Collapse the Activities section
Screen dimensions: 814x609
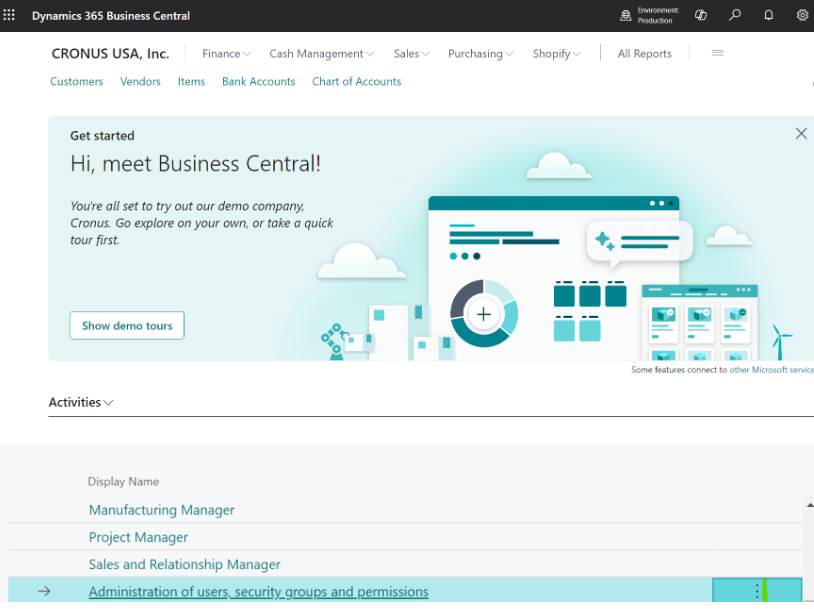coord(81,402)
